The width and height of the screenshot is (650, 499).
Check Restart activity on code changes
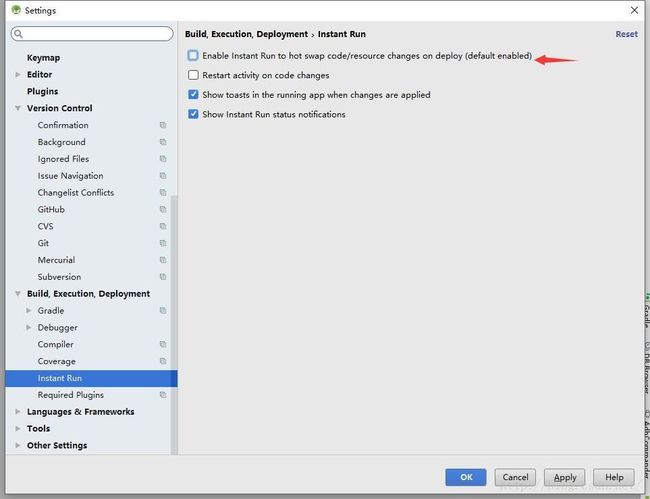pos(193,75)
